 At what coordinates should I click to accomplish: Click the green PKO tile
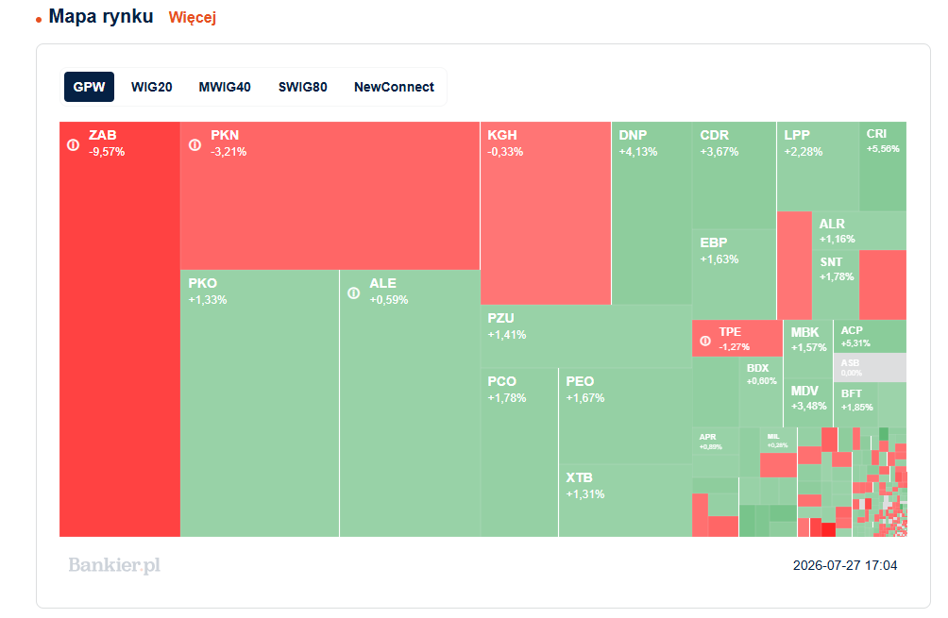tap(259, 403)
